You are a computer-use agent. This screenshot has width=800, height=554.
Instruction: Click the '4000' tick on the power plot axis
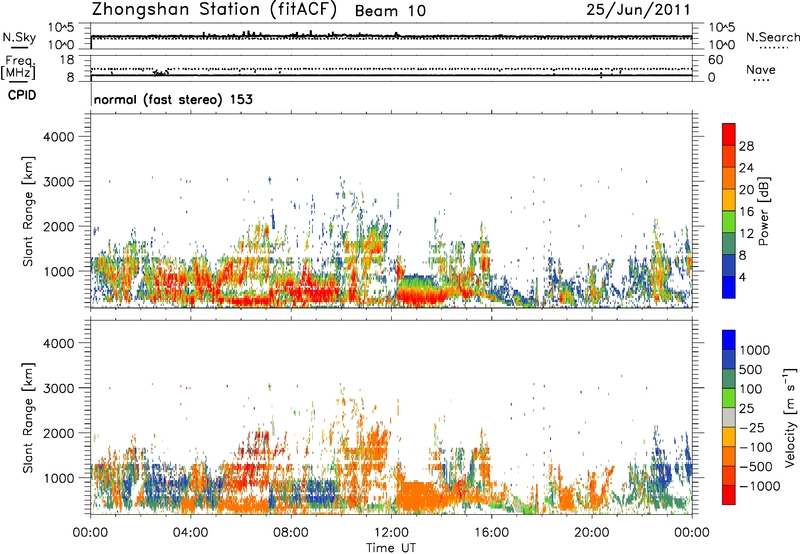point(58,137)
